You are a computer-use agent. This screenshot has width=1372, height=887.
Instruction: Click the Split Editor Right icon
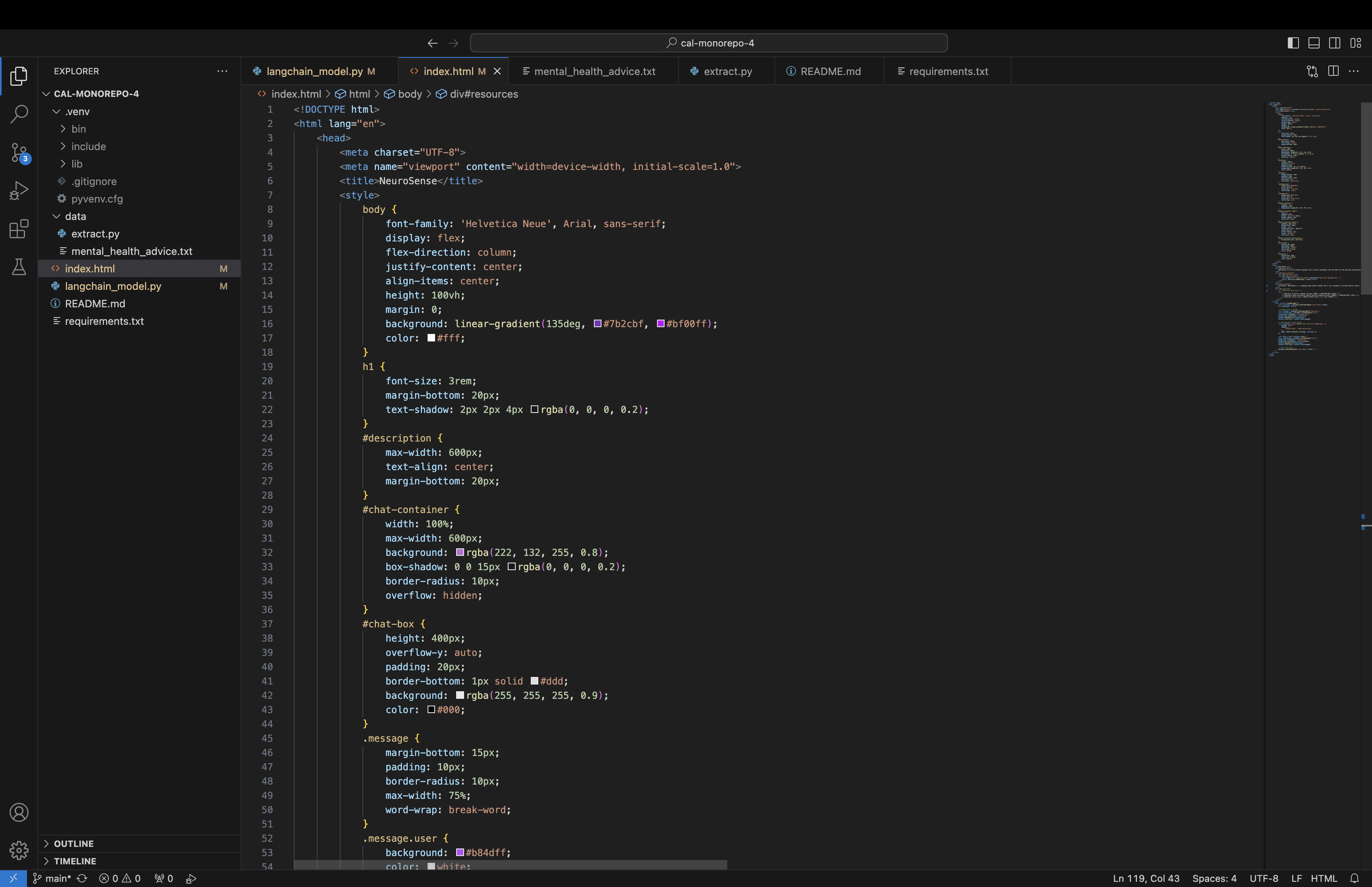click(x=1333, y=71)
